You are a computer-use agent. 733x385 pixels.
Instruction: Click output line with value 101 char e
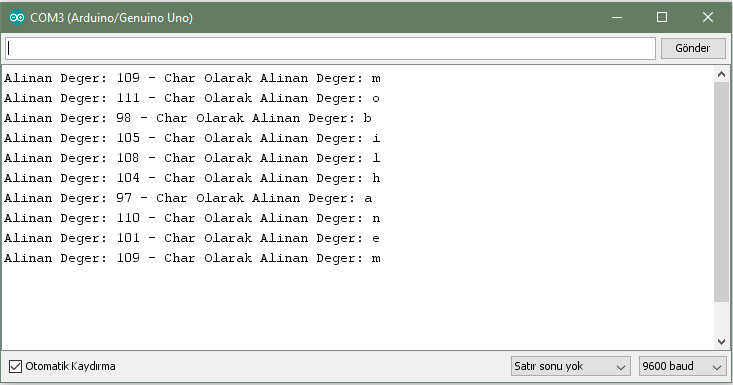coord(192,238)
